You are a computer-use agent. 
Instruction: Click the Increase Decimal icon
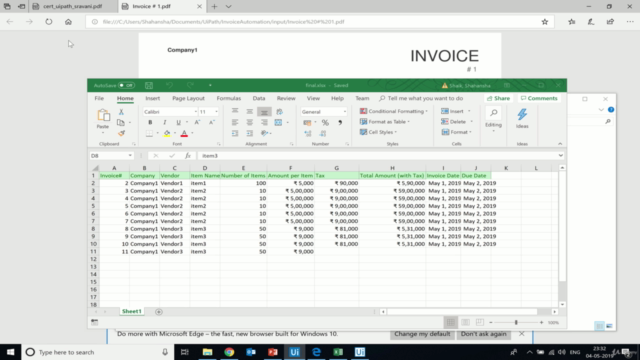point(308,133)
